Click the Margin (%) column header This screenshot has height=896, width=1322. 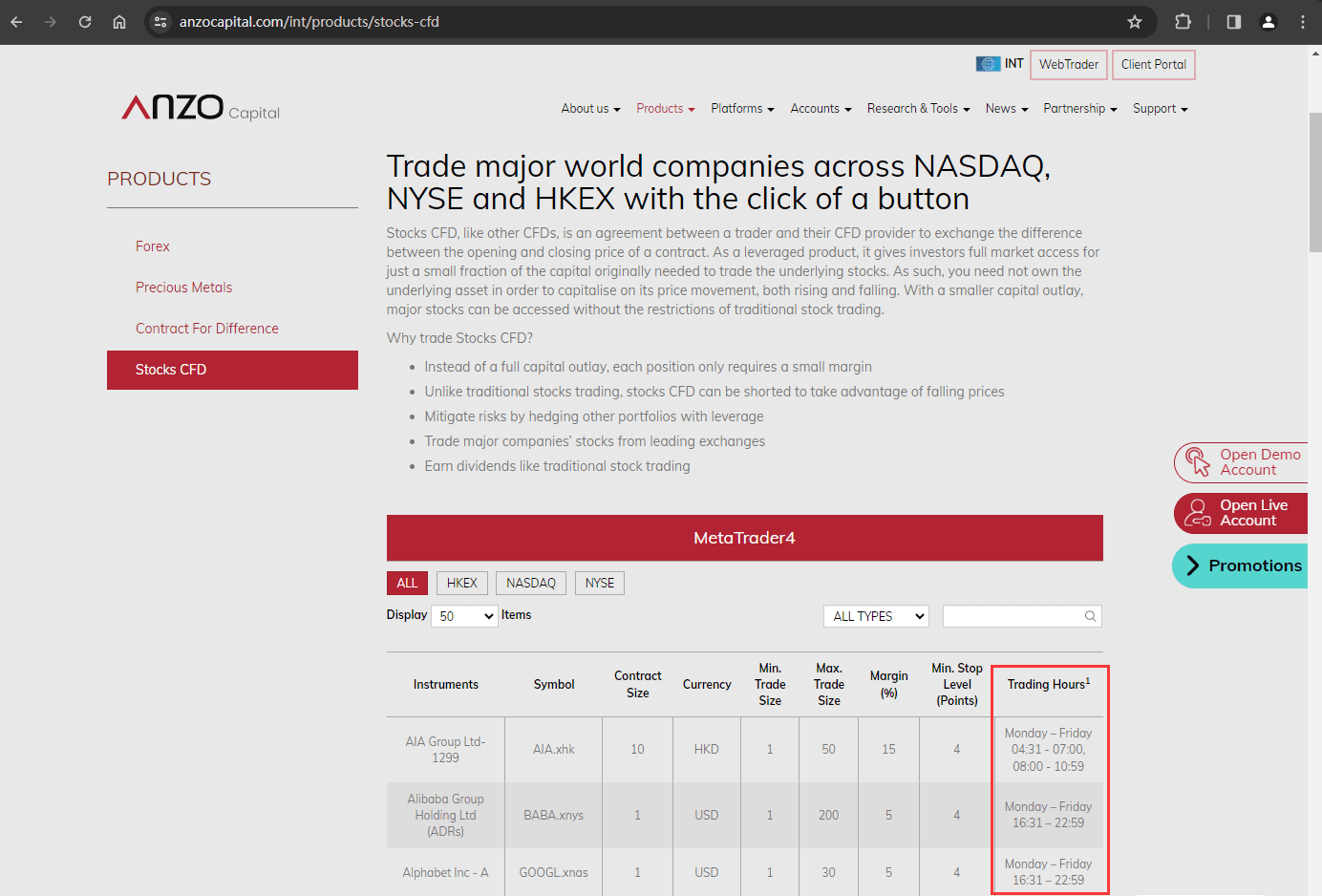[889, 684]
